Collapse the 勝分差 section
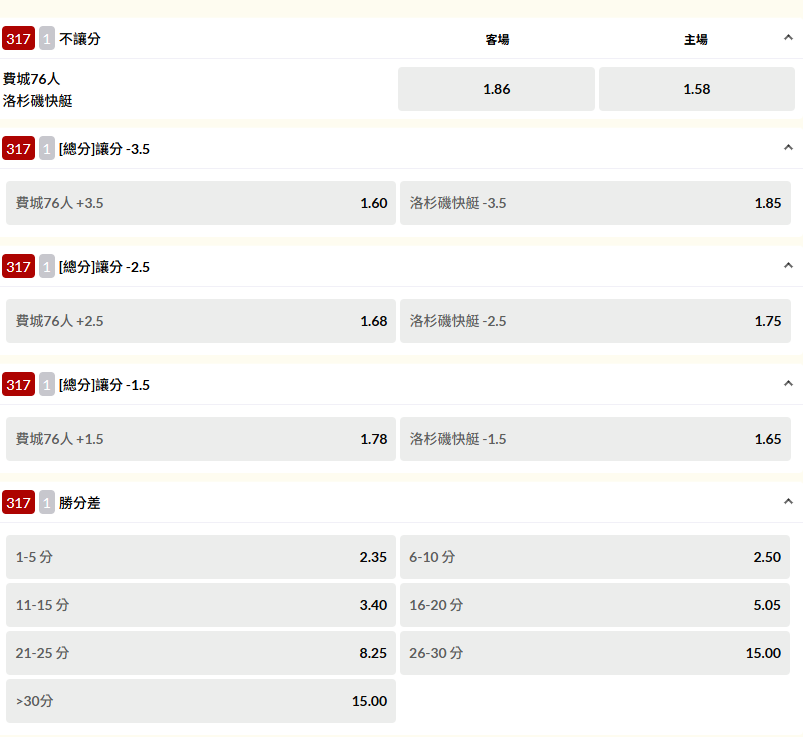803x737 pixels. tap(787, 502)
